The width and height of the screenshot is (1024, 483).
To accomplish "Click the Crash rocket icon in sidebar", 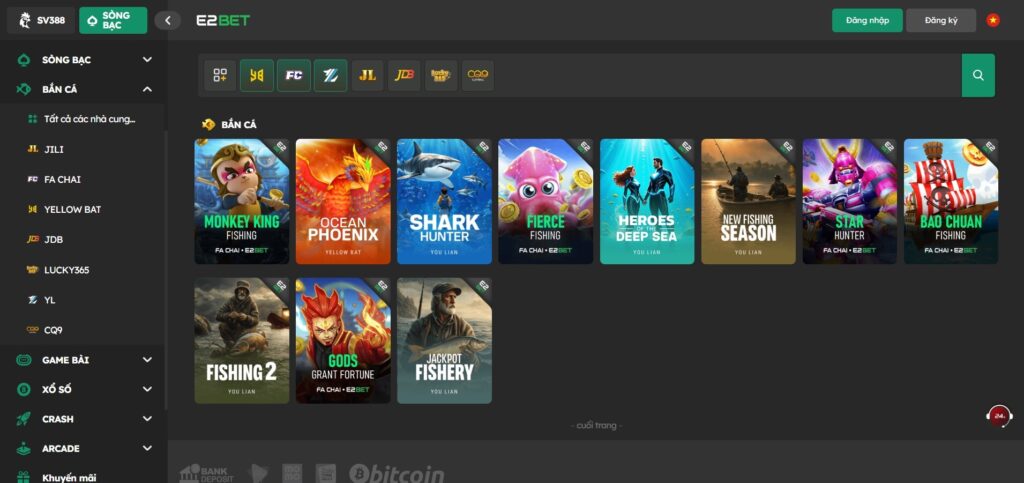I will pos(24,419).
